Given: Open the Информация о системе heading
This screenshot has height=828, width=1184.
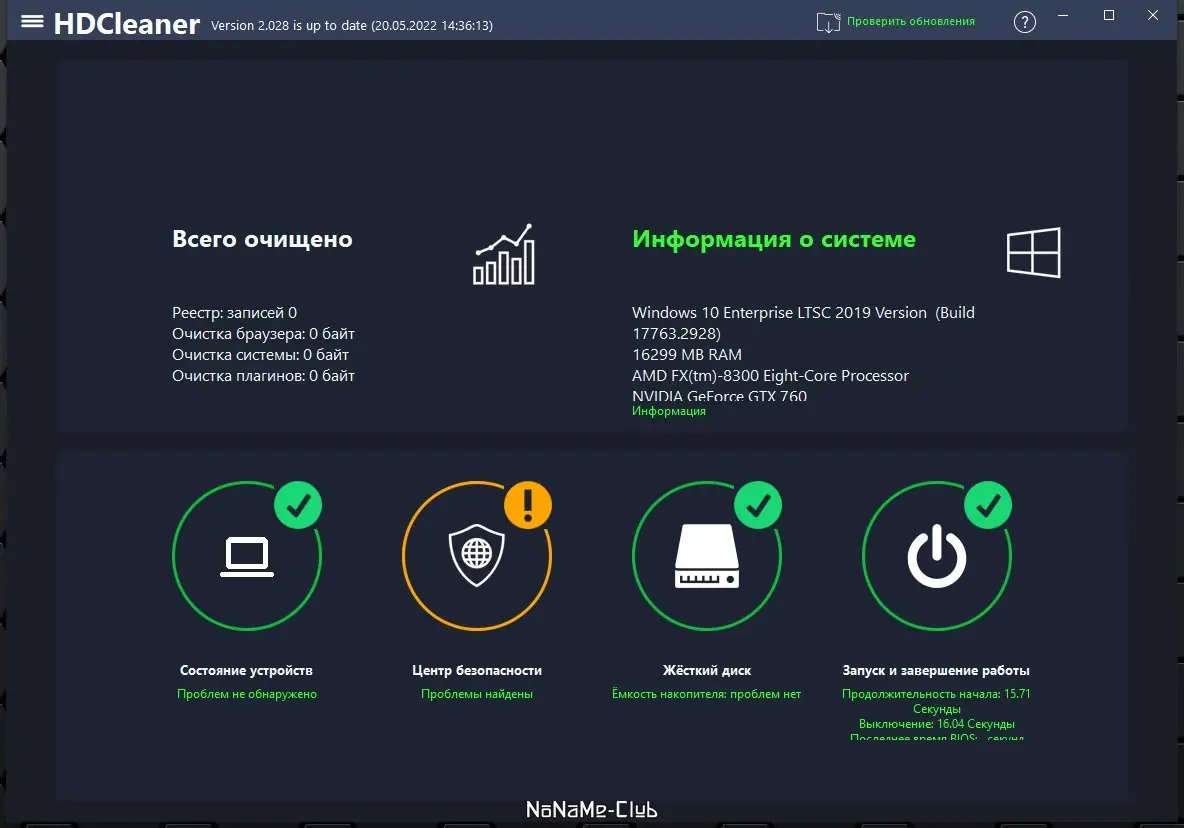Looking at the screenshot, I should point(774,239).
